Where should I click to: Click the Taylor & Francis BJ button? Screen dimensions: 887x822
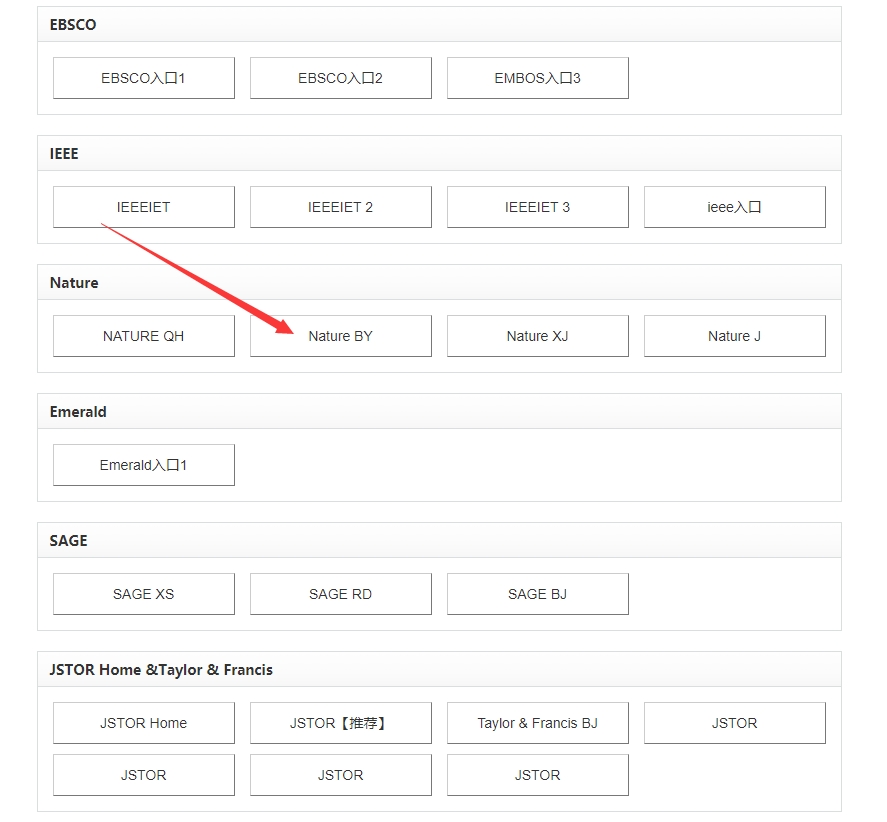click(x=537, y=723)
